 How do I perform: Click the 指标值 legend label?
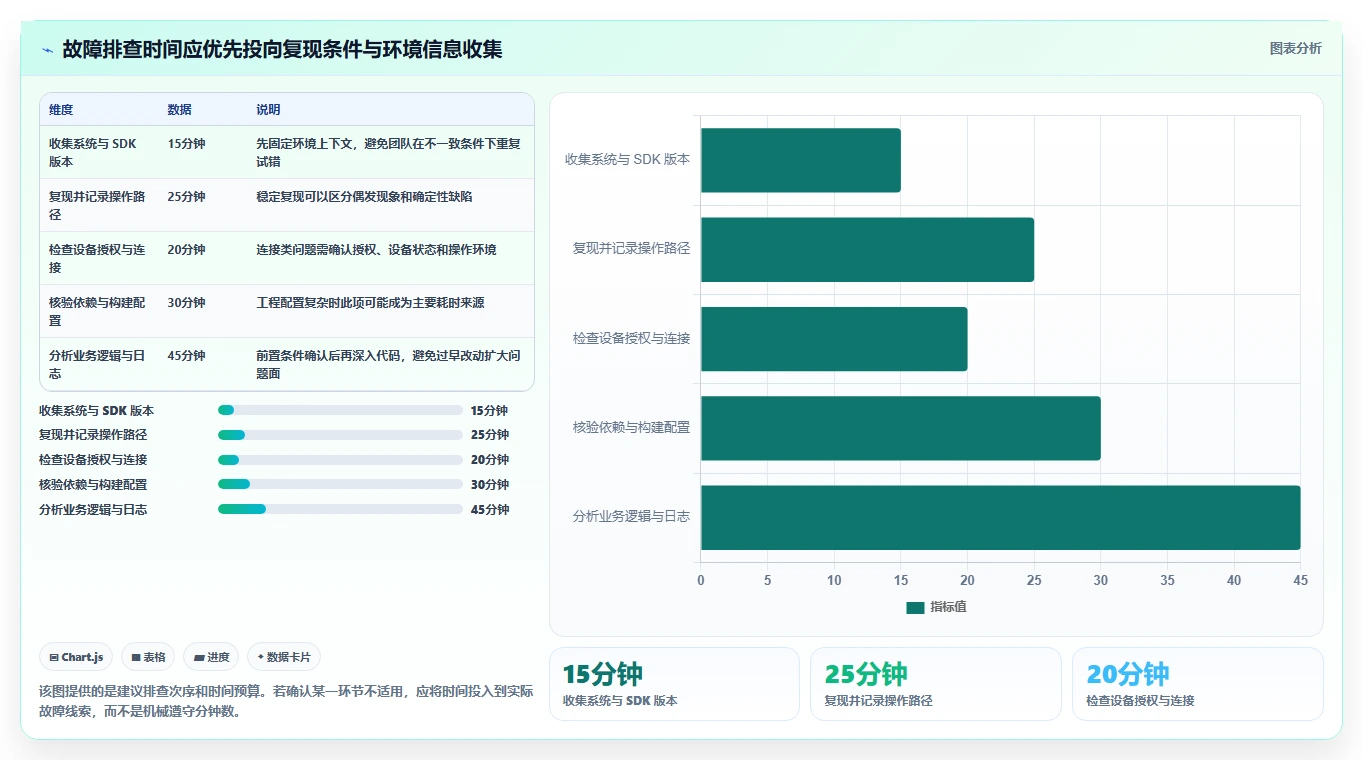tap(948, 607)
